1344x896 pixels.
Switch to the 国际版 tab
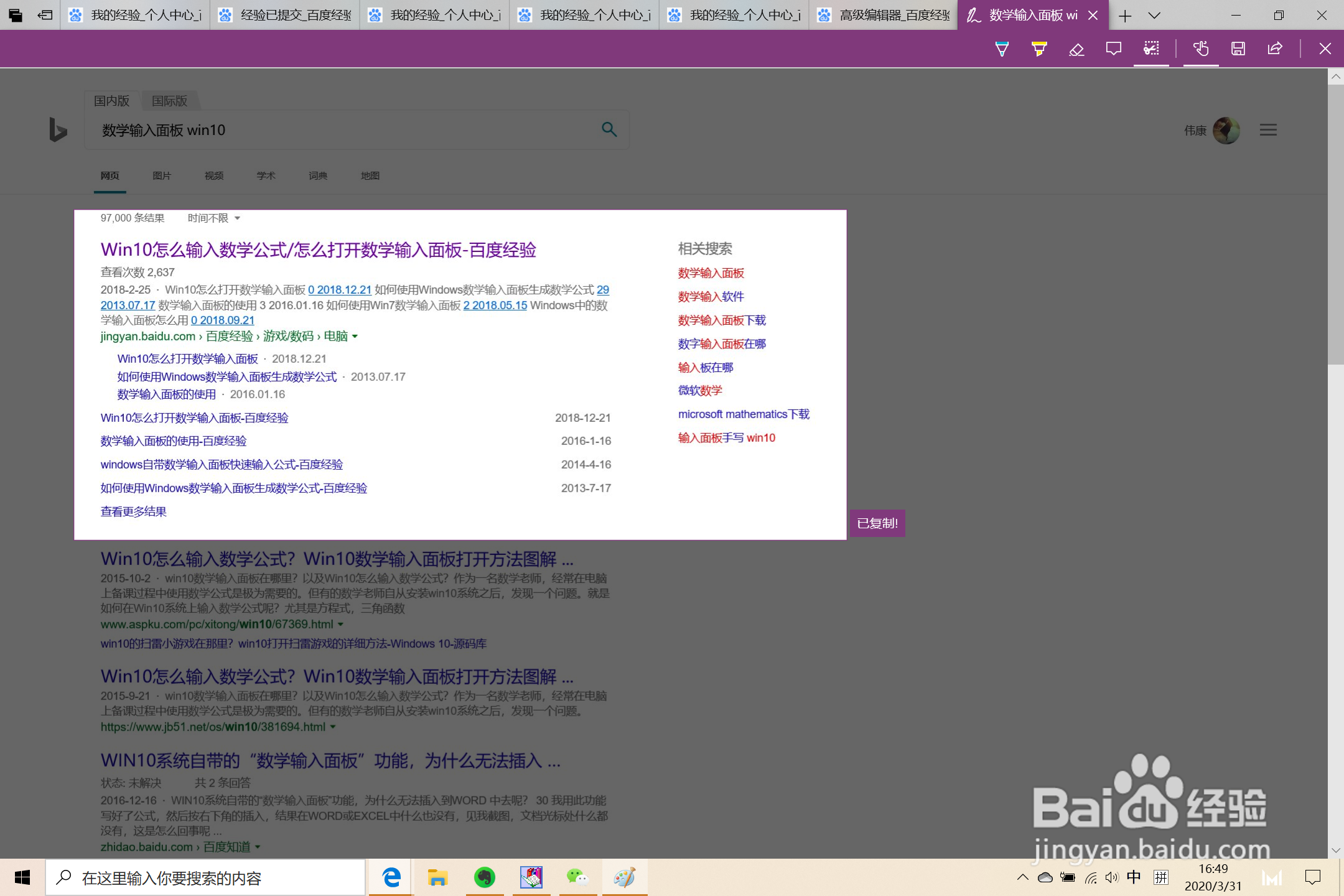click(x=169, y=101)
